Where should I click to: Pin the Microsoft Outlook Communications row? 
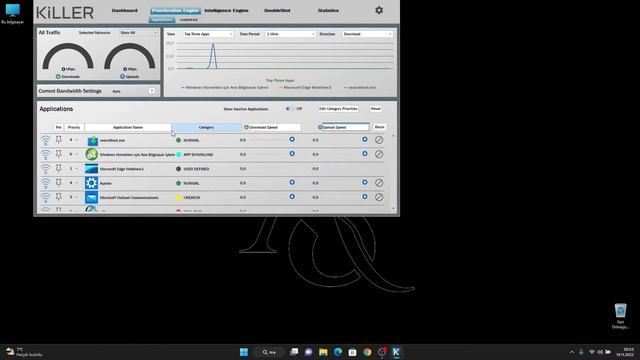[x=59, y=197]
